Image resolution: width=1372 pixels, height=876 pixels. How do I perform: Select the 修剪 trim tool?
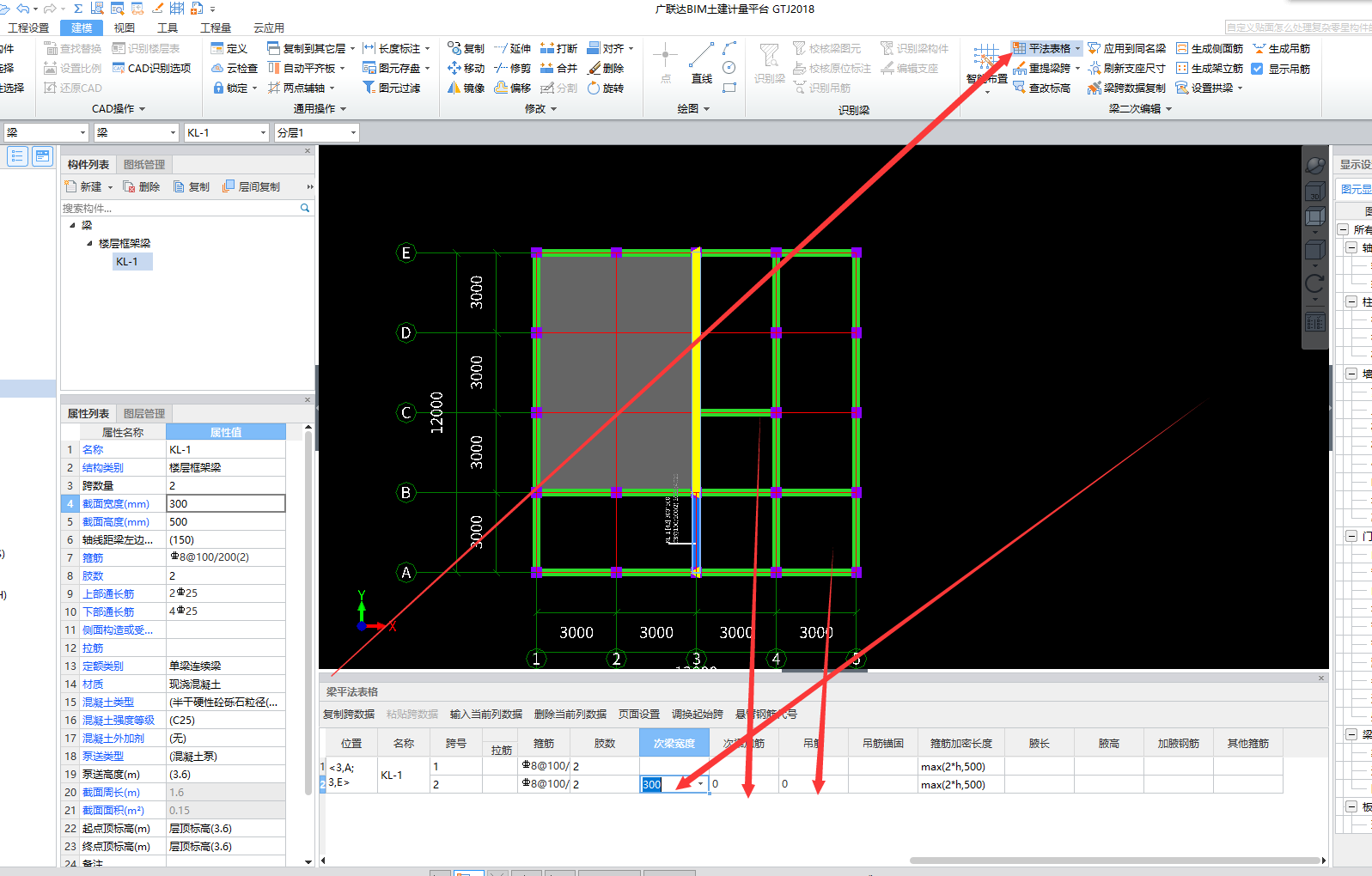tap(512, 68)
